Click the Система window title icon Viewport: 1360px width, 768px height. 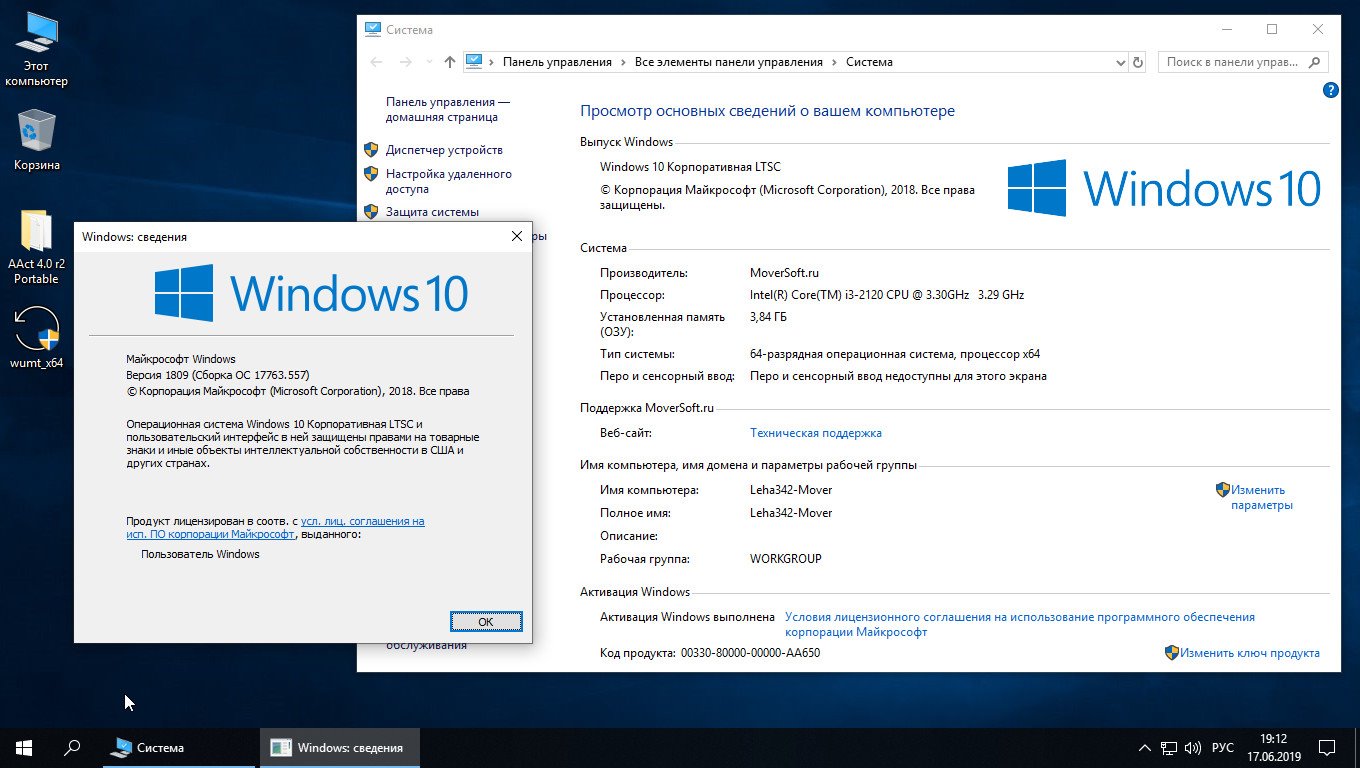(373, 30)
